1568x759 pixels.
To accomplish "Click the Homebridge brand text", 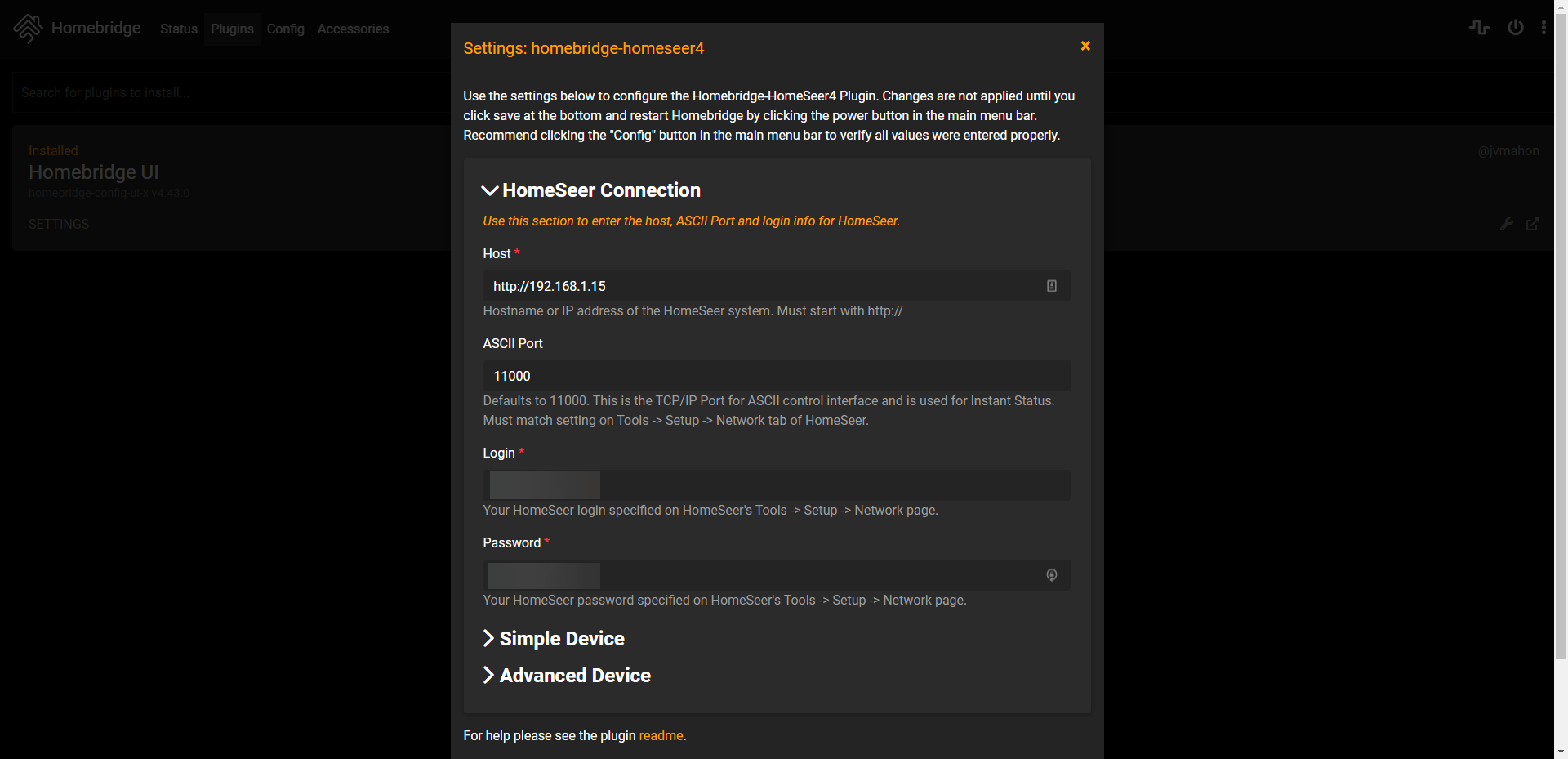I will 96,28.
